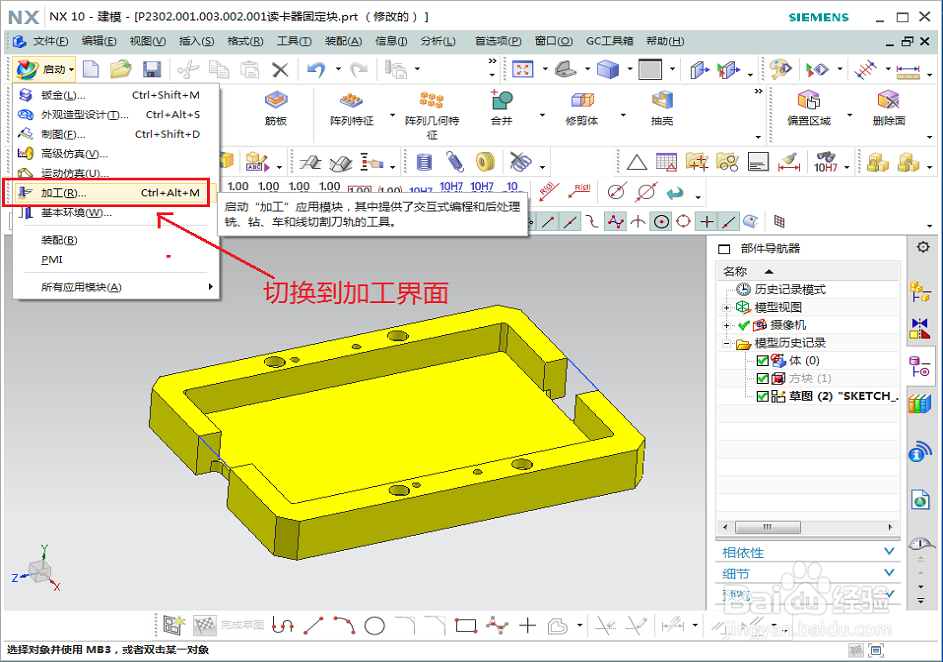
Task: Select the 删除面 delete face tool
Action: pos(889,109)
